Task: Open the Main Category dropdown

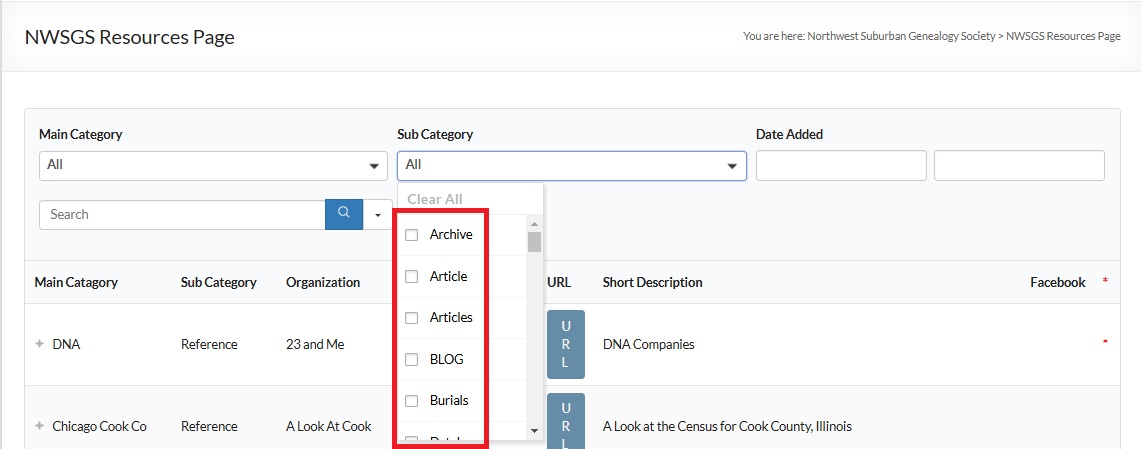Action: coord(213,165)
